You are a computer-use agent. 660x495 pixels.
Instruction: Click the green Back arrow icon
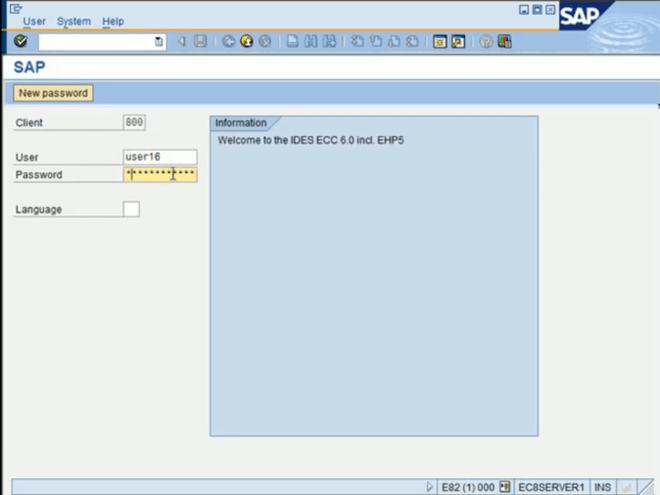coord(228,41)
